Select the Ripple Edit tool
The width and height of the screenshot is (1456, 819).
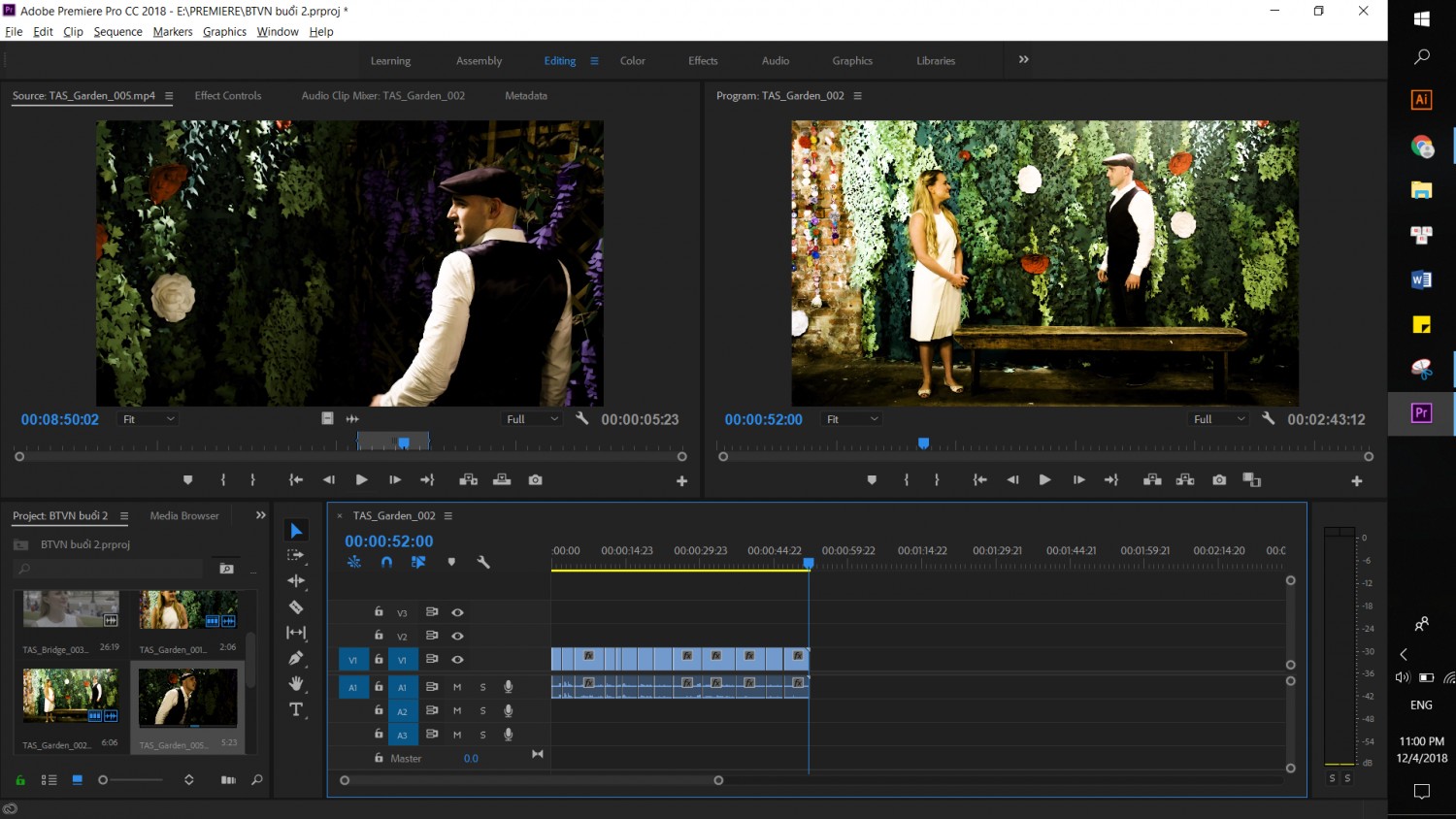point(296,580)
